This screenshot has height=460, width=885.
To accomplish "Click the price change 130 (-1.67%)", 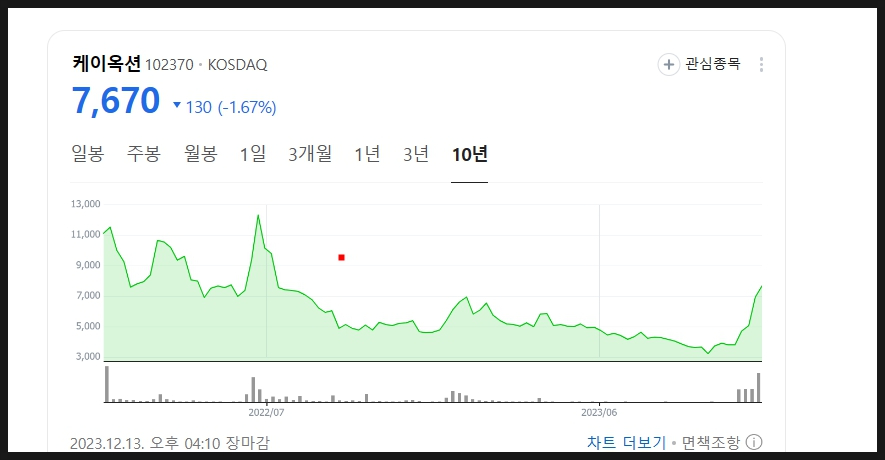I will pyautogui.click(x=231, y=107).
